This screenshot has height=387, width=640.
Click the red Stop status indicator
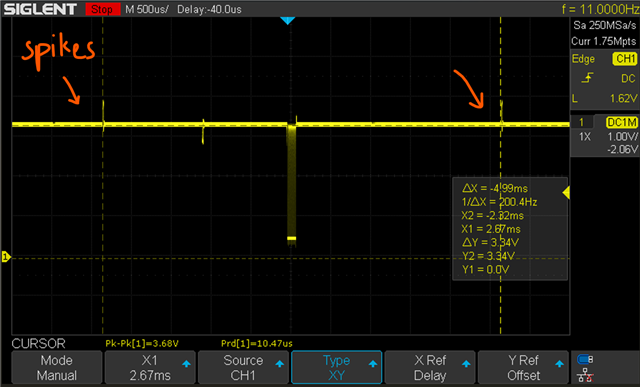tap(102, 9)
